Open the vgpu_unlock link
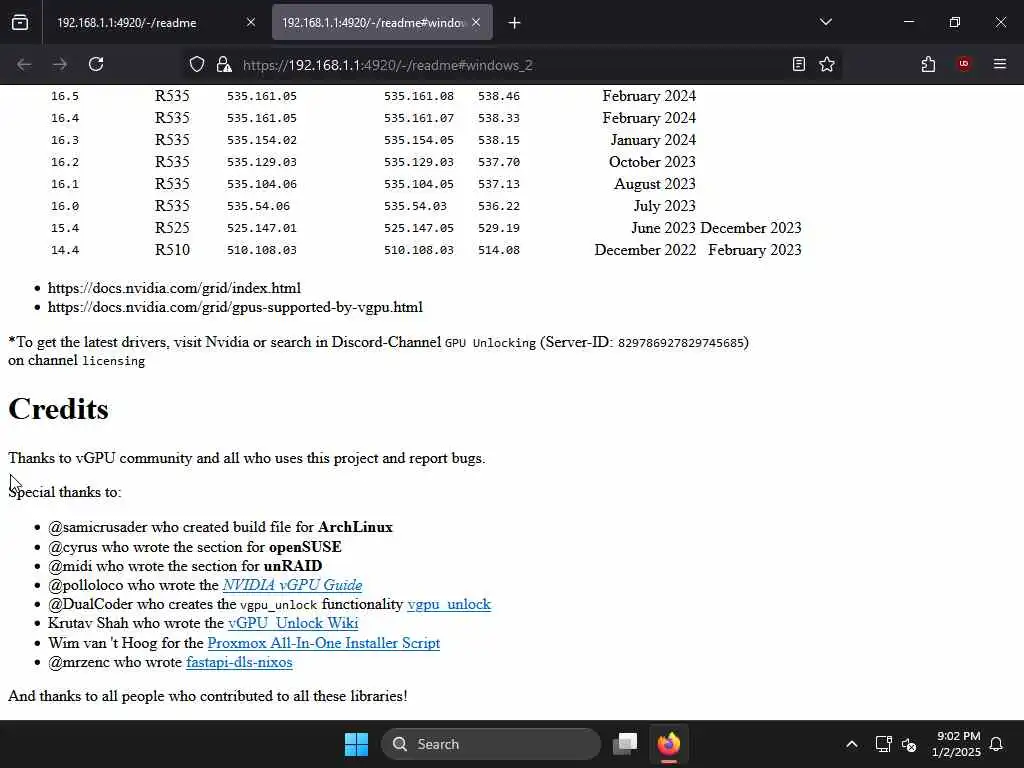The width and height of the screenshot is (1024, 768). click(449, 604)
